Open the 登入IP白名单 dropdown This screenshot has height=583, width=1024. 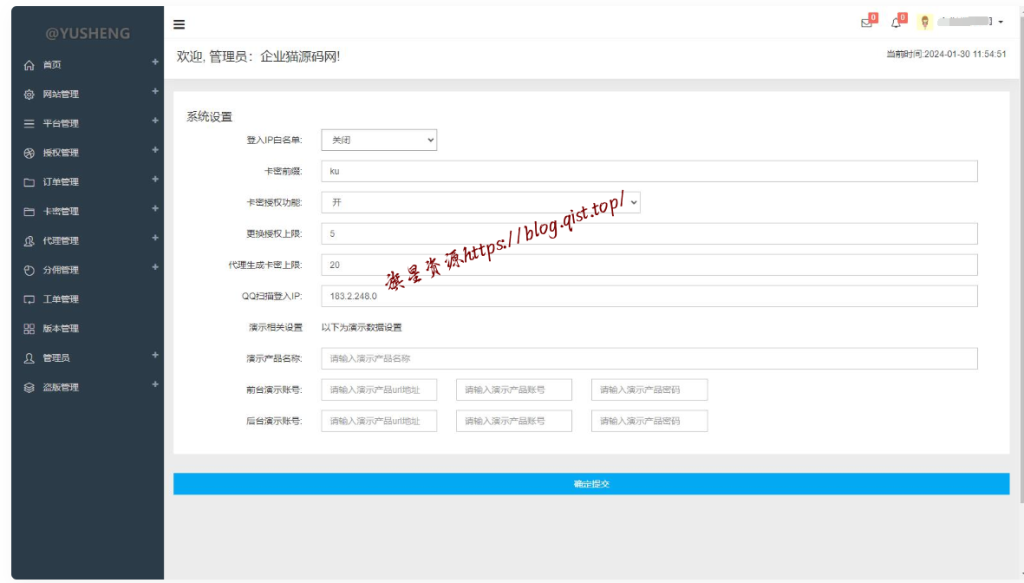pyautogui.click(x=378, y=140)
